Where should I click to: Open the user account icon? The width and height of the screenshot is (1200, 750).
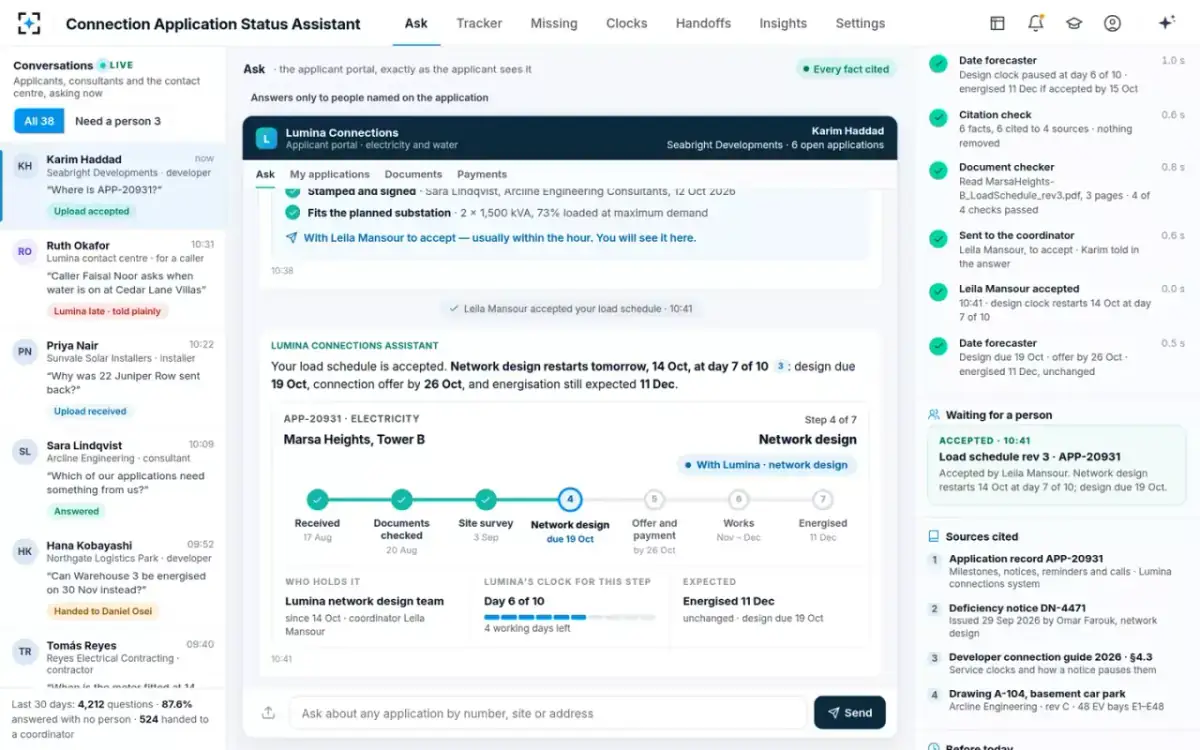pos(1112,23)
